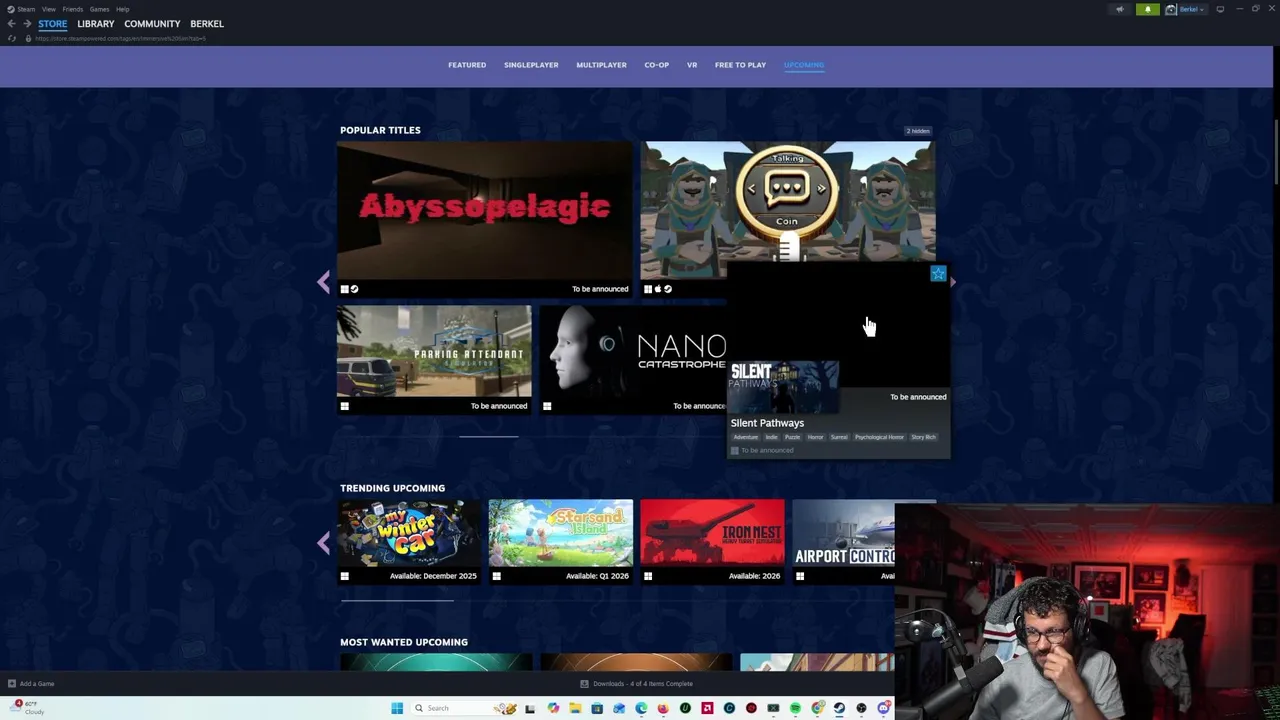The image size is (1280, 720).
Task: Select the FREE TO PLAY tab
Action: click(x=740, y=65)
